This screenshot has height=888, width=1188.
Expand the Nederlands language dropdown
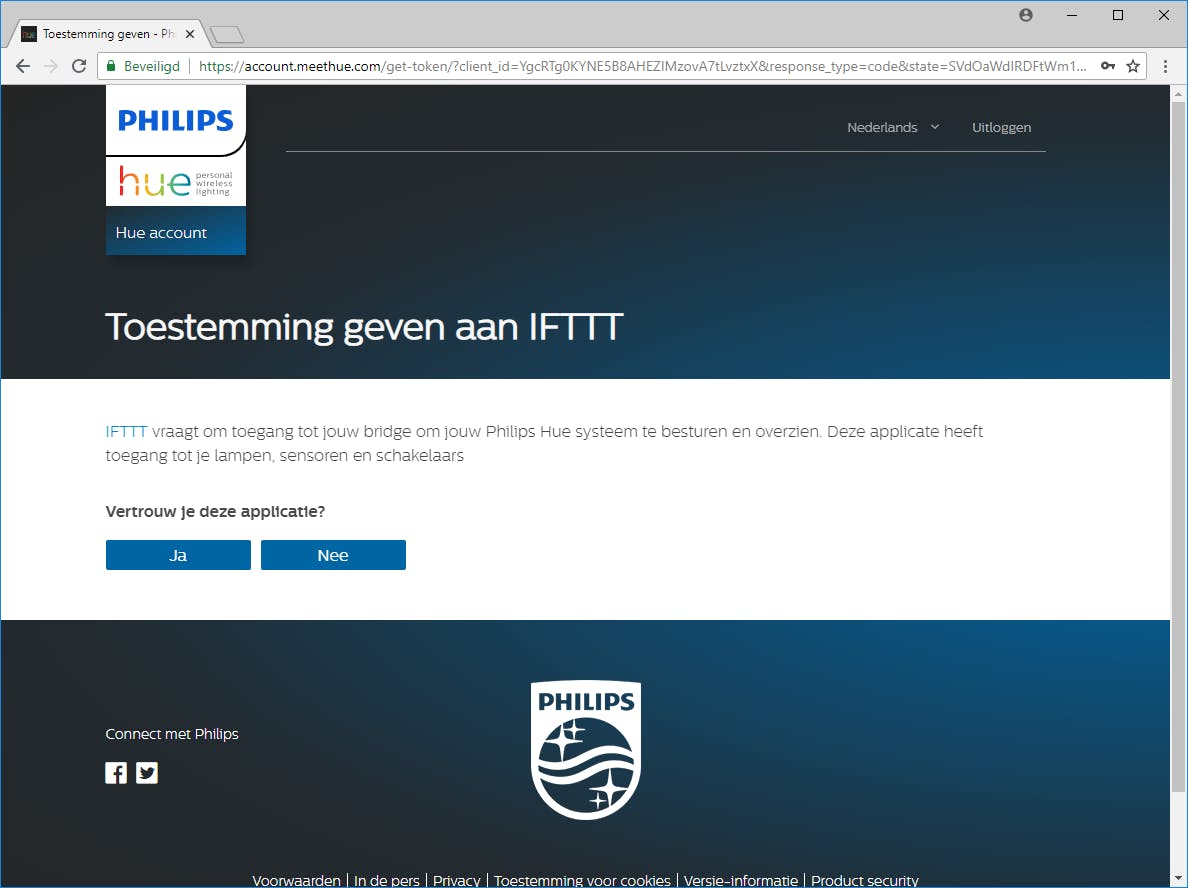pos(893,127)
